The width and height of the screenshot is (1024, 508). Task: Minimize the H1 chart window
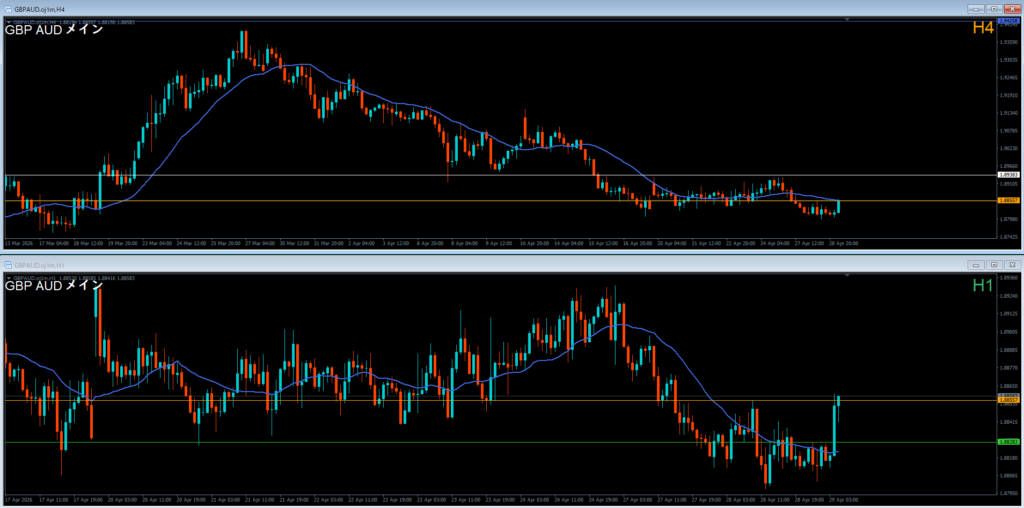click(x=975, y=264)
